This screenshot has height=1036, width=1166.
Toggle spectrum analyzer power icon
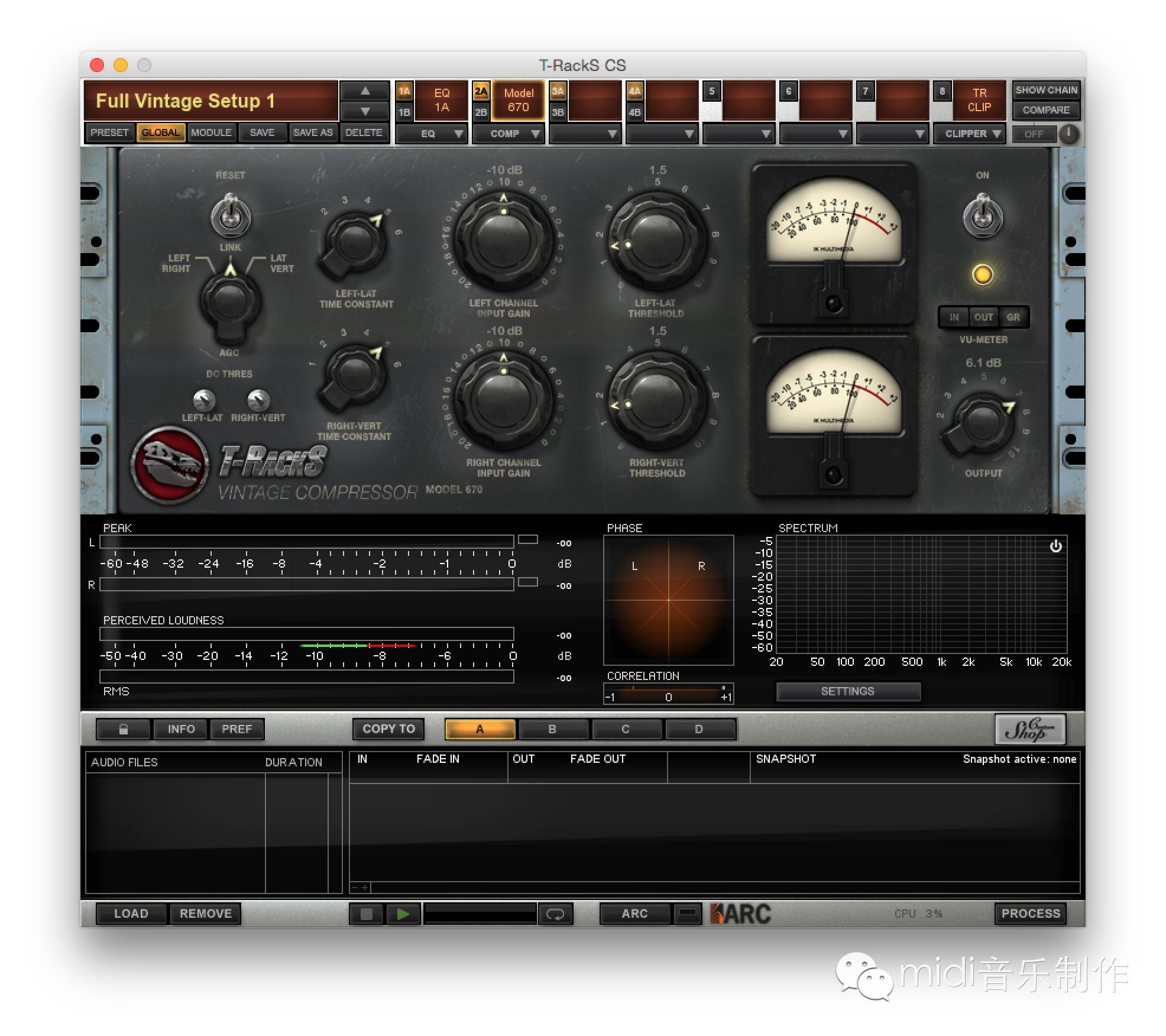pyautogui.click(x=1055, y=546)
